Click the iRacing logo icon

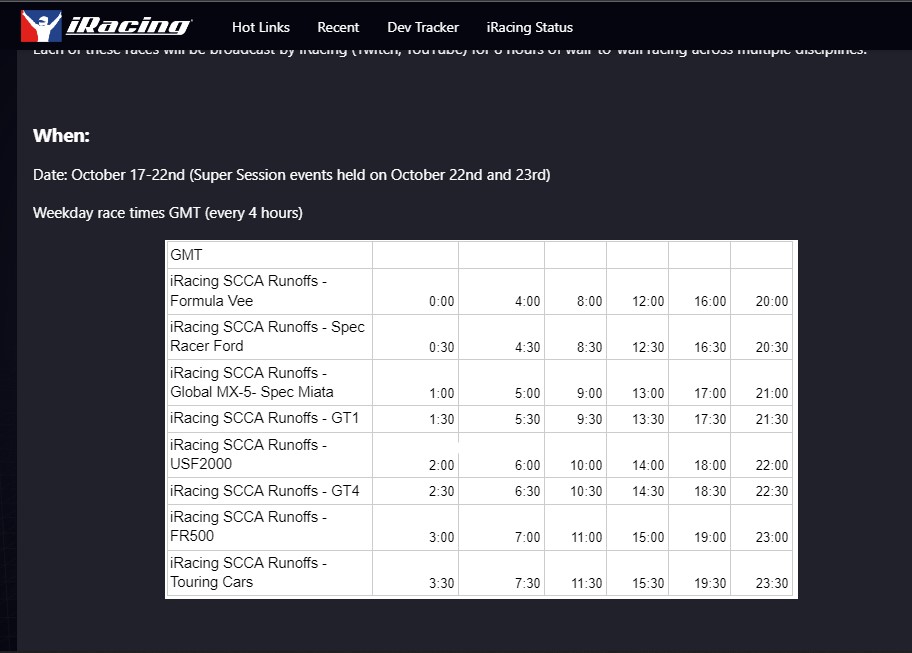[x=41, y=26]
